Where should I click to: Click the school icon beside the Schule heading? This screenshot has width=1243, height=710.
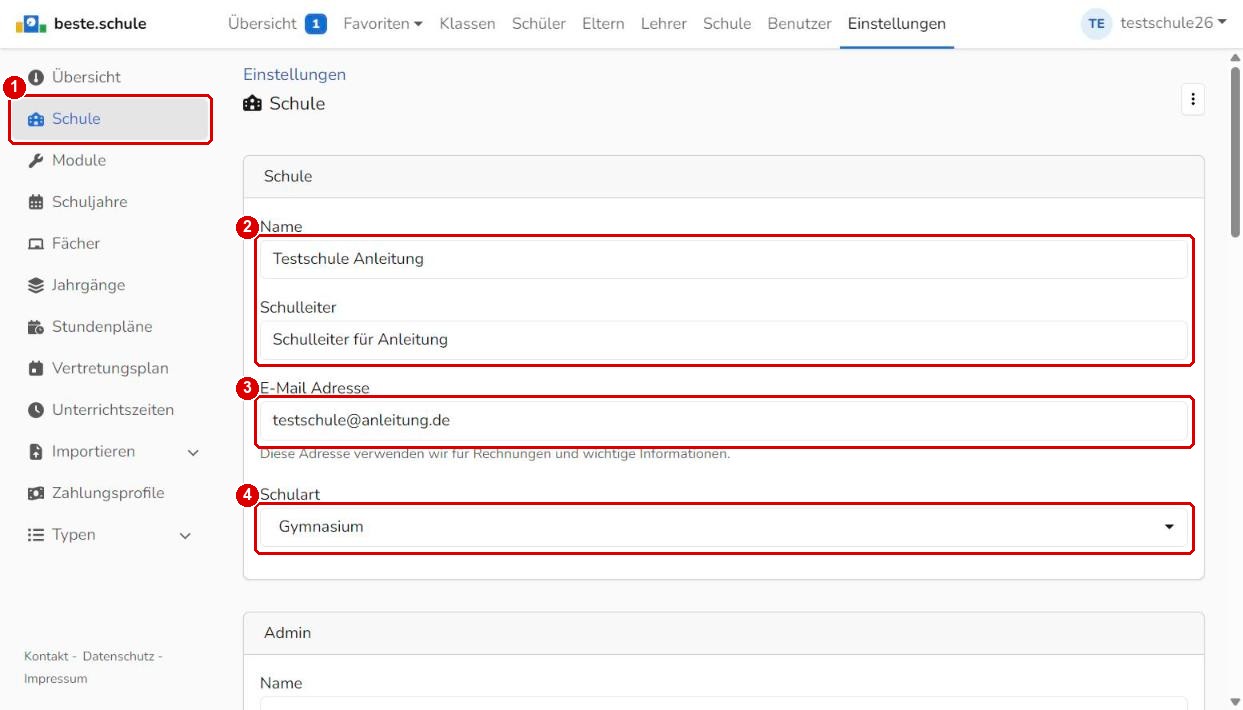tap(252, 103)
